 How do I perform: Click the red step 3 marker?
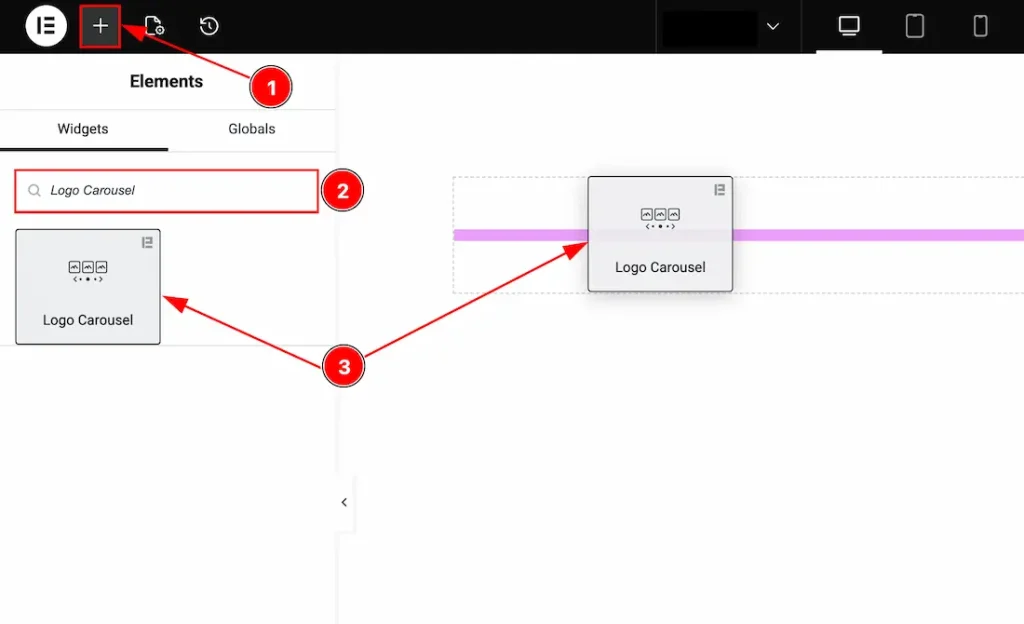344,367
